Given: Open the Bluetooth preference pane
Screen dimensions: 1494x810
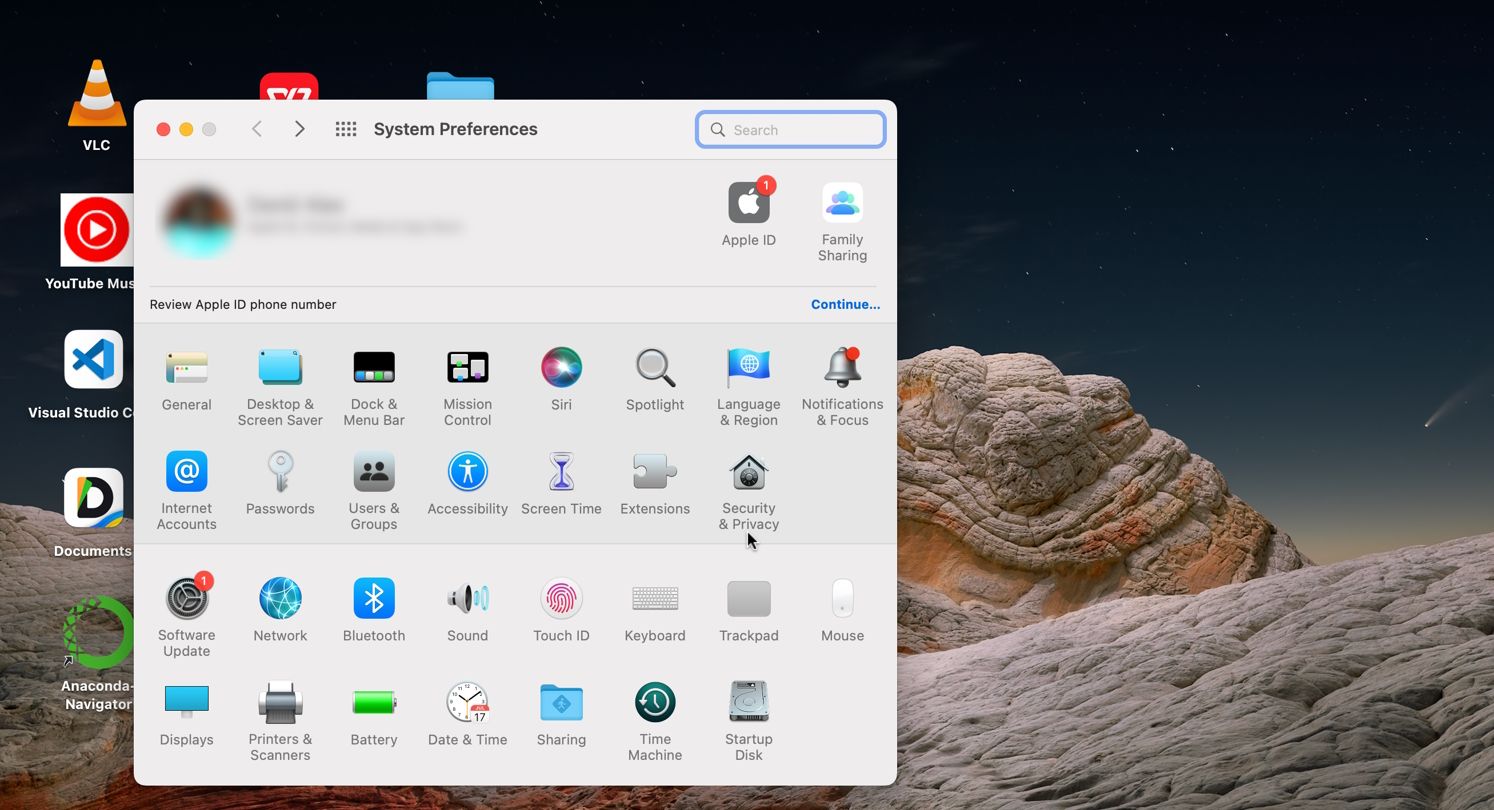Looking at the screenshot, I should coord(374,599).
